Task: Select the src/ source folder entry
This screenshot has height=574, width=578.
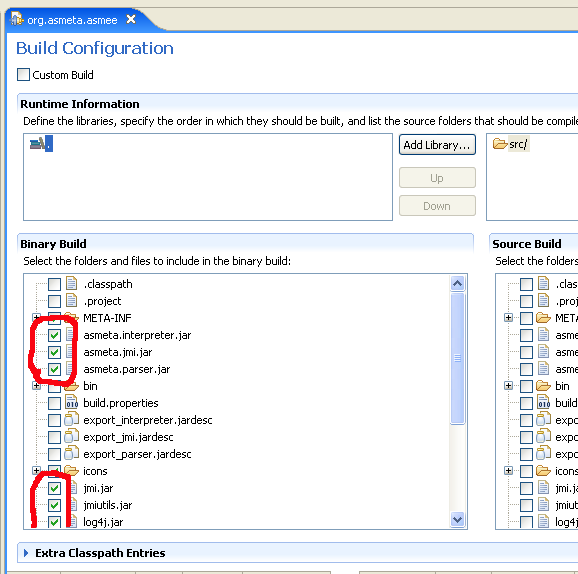Action: click(x=518, y=144)
